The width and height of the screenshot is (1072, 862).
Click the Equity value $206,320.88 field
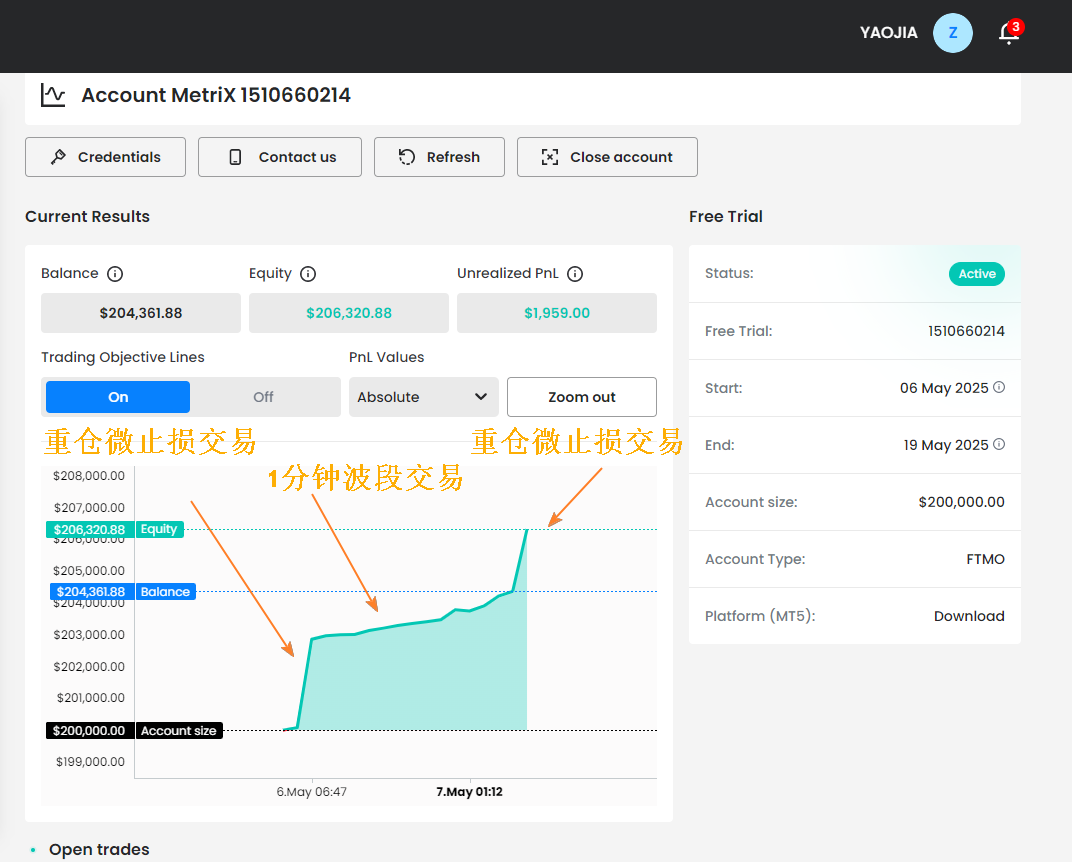349,313
